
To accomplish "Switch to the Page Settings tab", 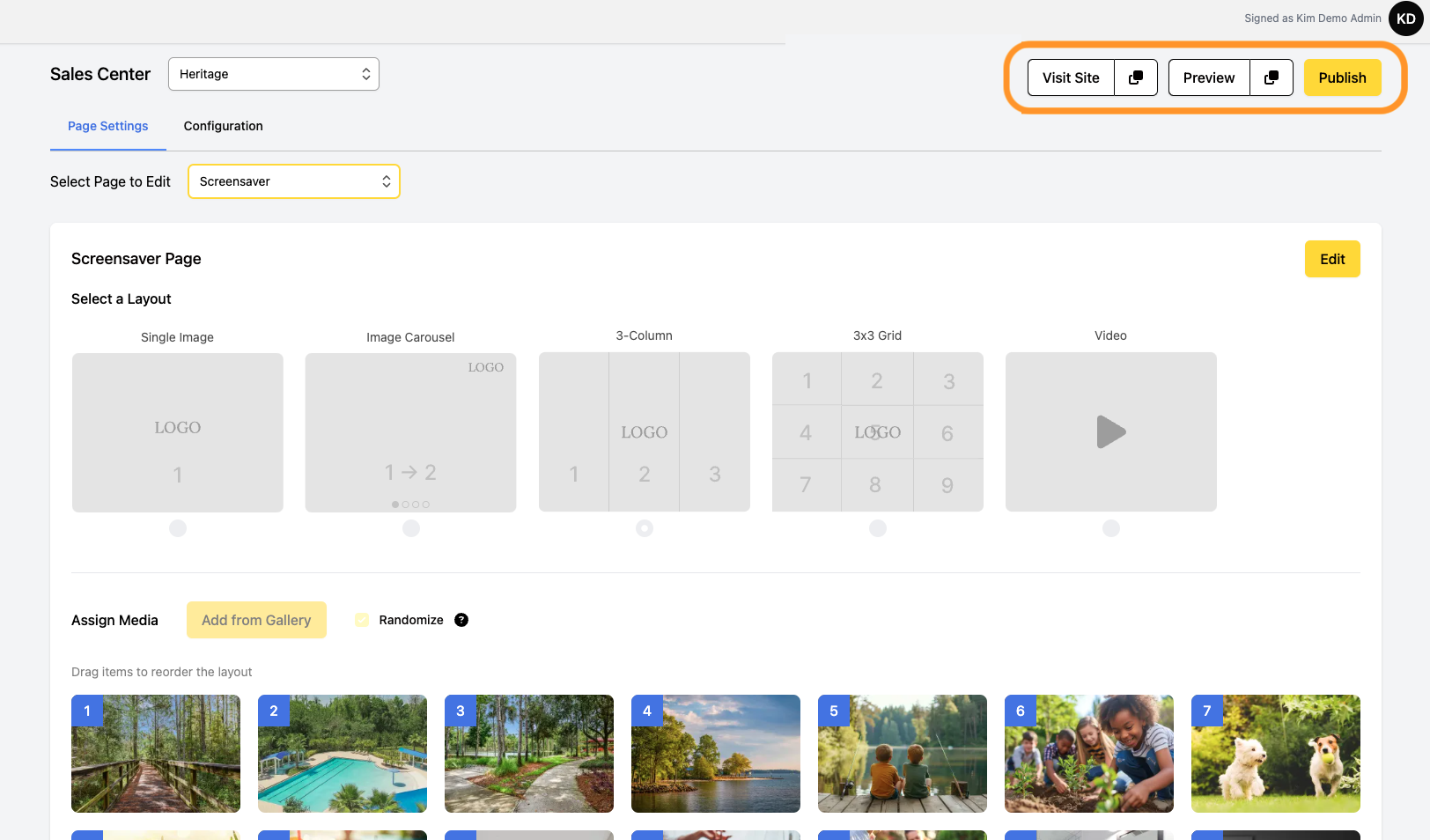I will tap(108, 126).
